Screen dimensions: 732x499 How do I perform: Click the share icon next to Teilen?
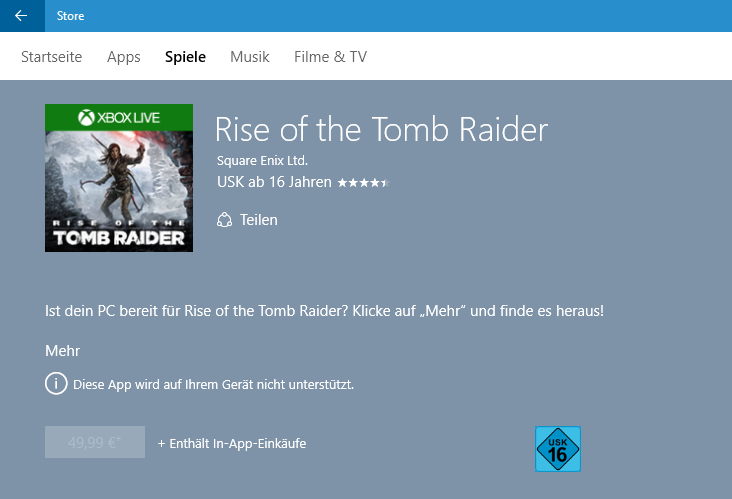224,220
